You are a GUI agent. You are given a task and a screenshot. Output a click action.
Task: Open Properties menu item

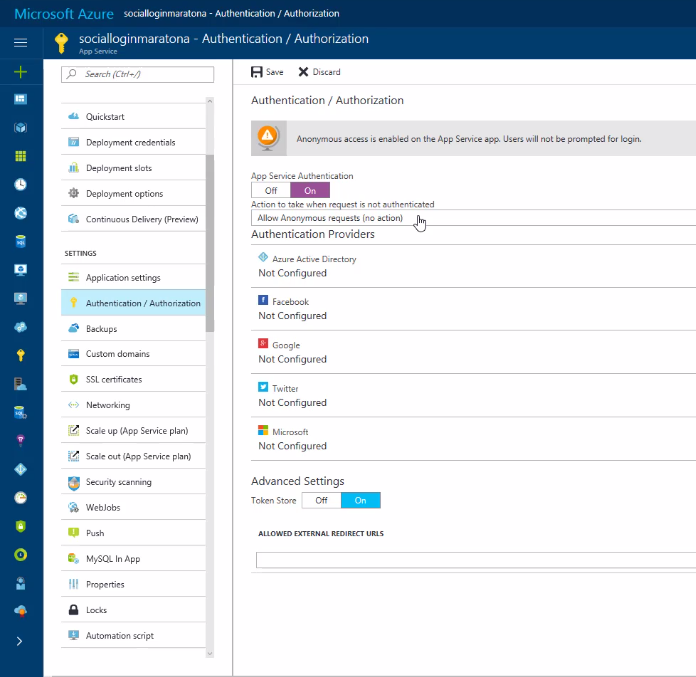point(133,584)
